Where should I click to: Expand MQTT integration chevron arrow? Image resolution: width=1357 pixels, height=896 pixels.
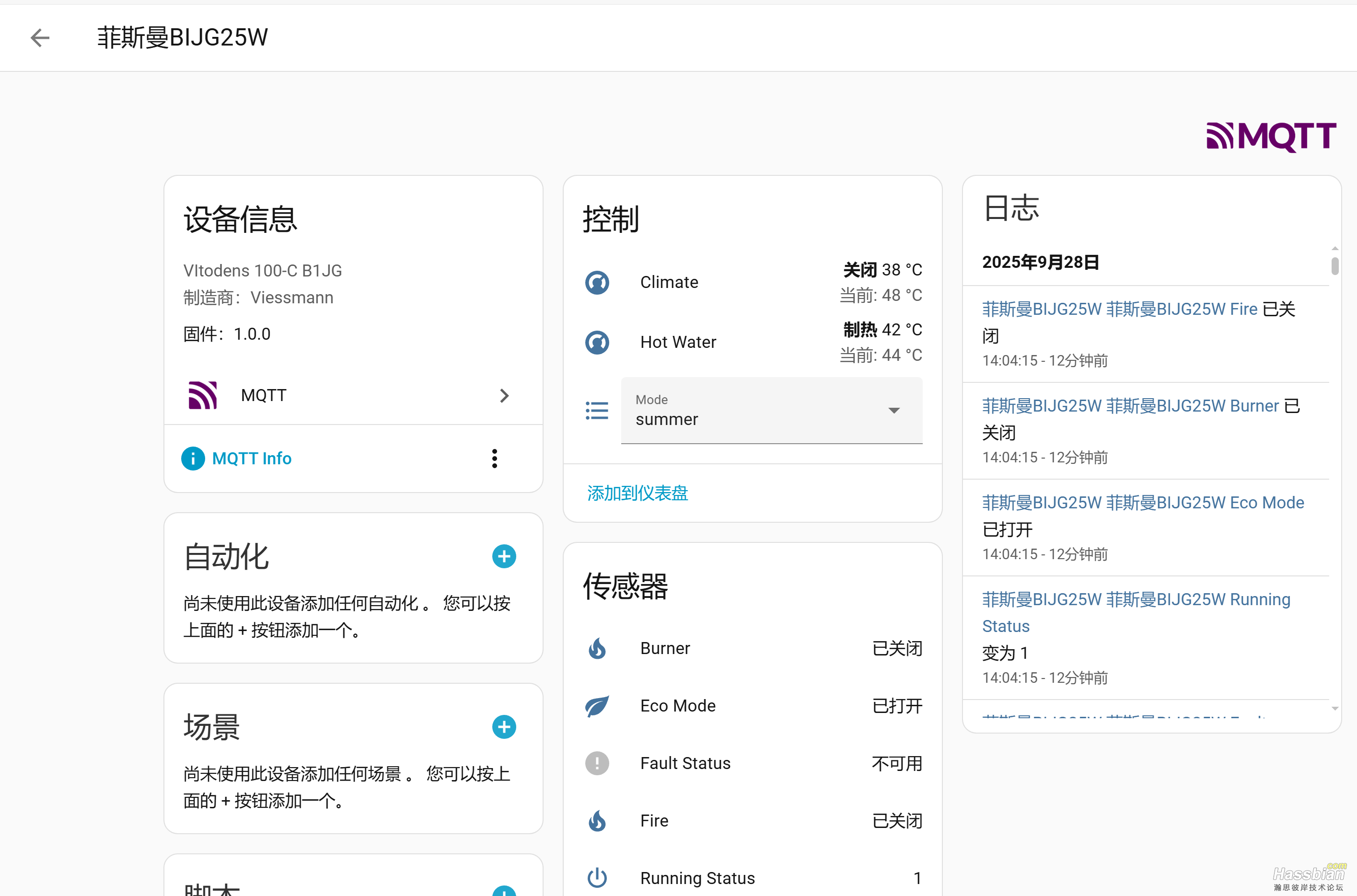coord(504,395)
